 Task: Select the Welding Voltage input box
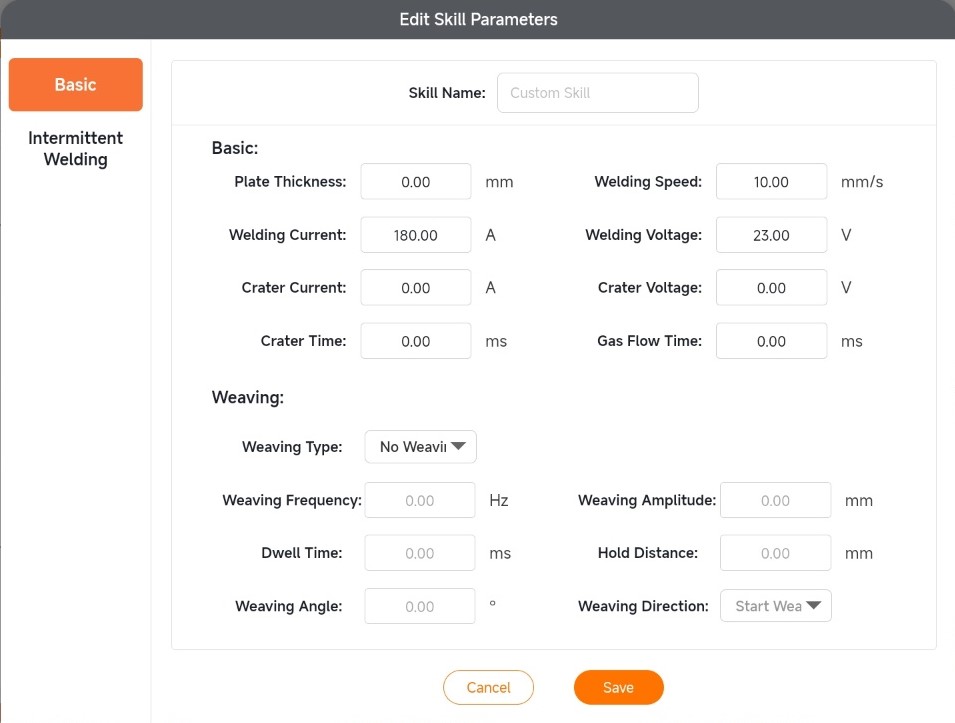[x=771, y=235]
